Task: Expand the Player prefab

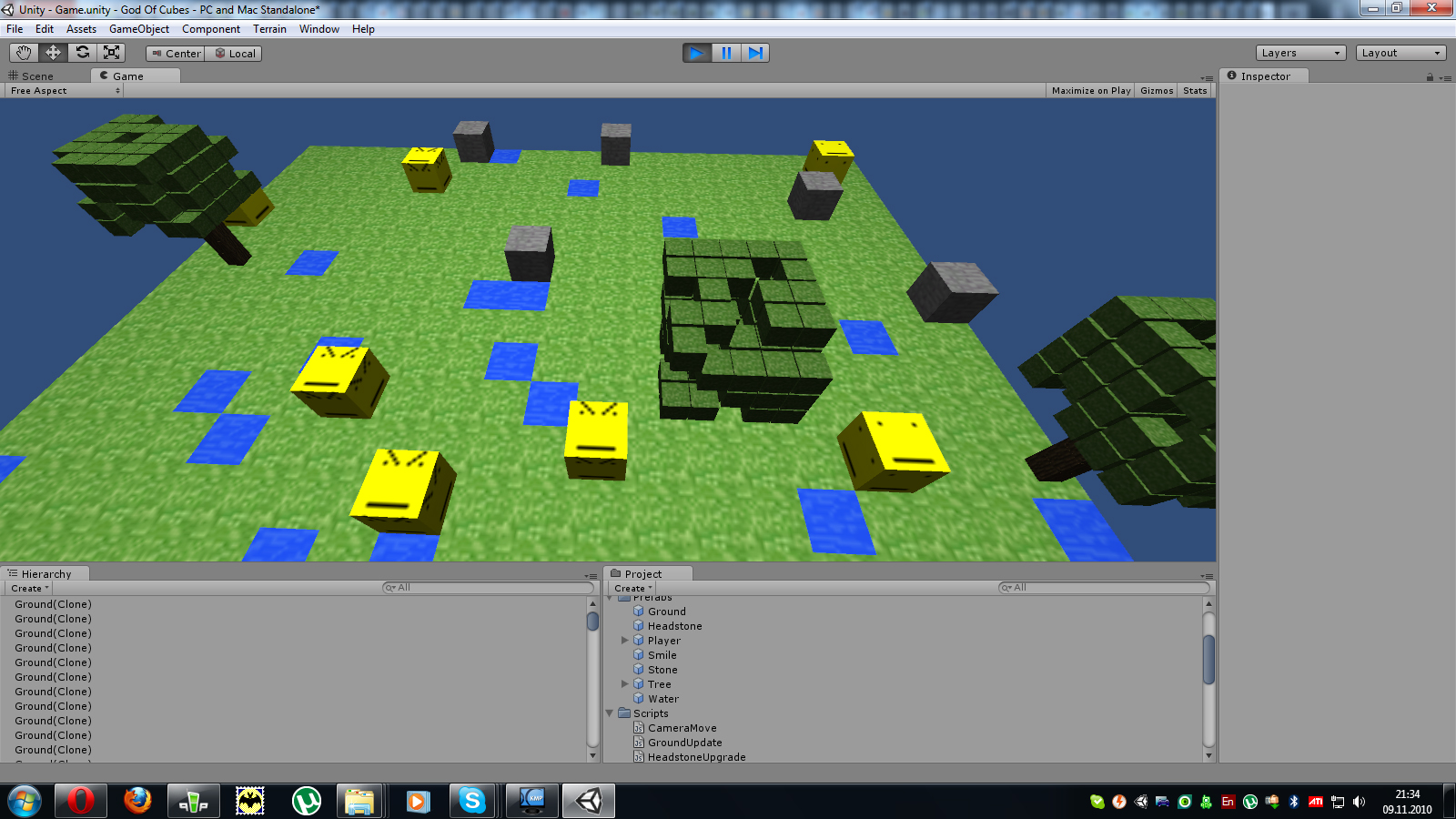Action: (624, 641)
